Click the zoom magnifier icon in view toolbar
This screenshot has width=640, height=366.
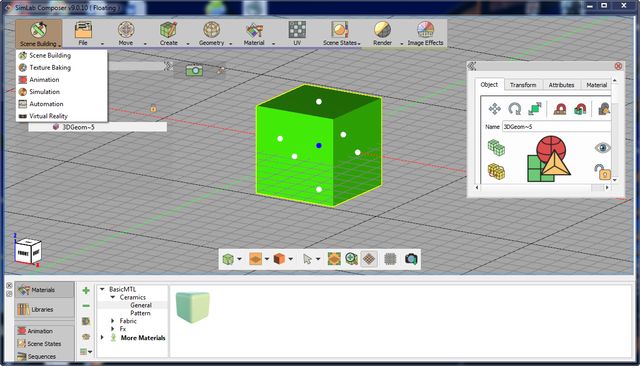tap(351, 259)
